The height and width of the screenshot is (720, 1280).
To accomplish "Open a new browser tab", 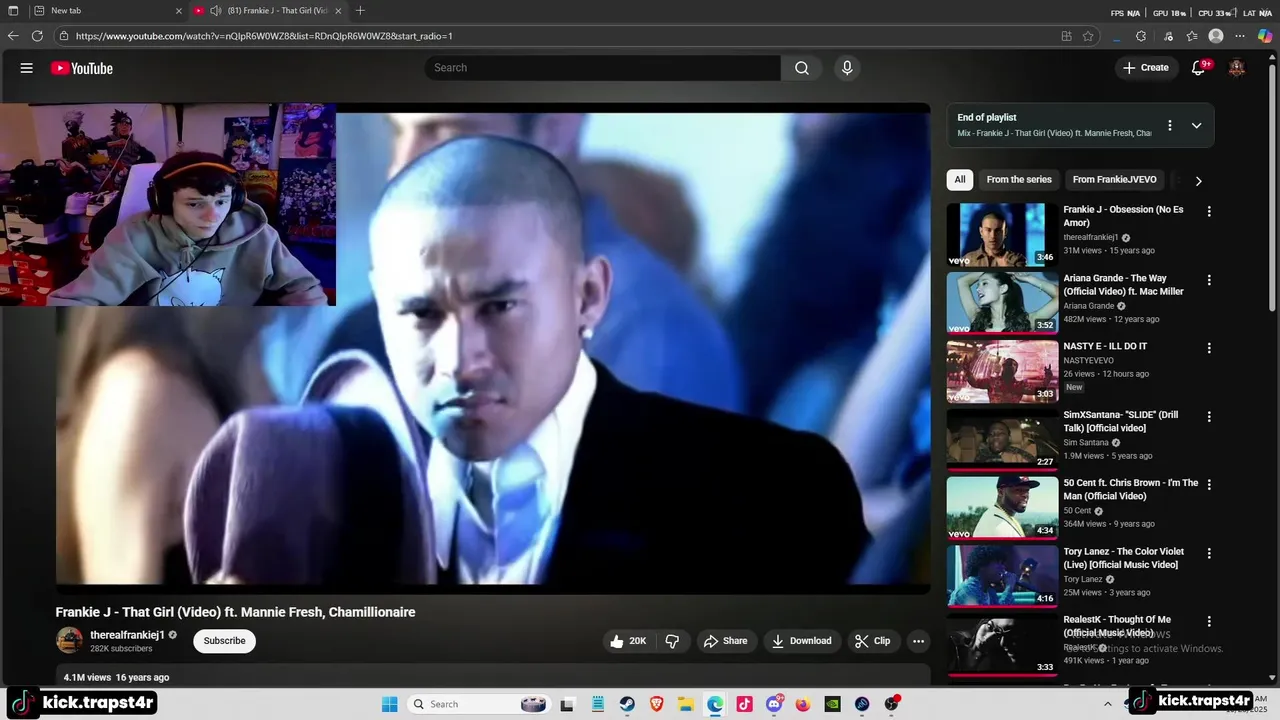I will 360,11.
